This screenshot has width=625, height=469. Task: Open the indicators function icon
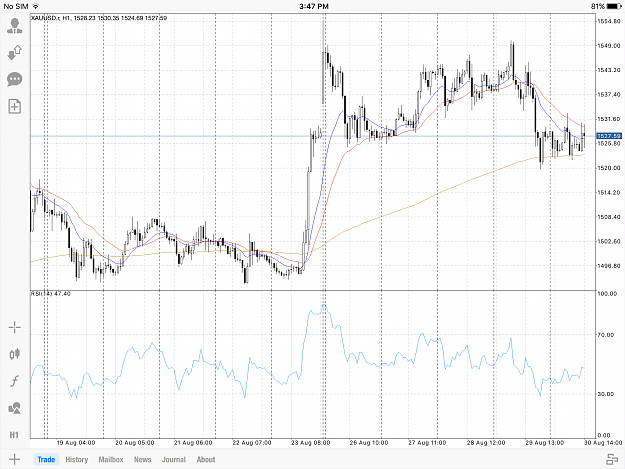point(15,381)
